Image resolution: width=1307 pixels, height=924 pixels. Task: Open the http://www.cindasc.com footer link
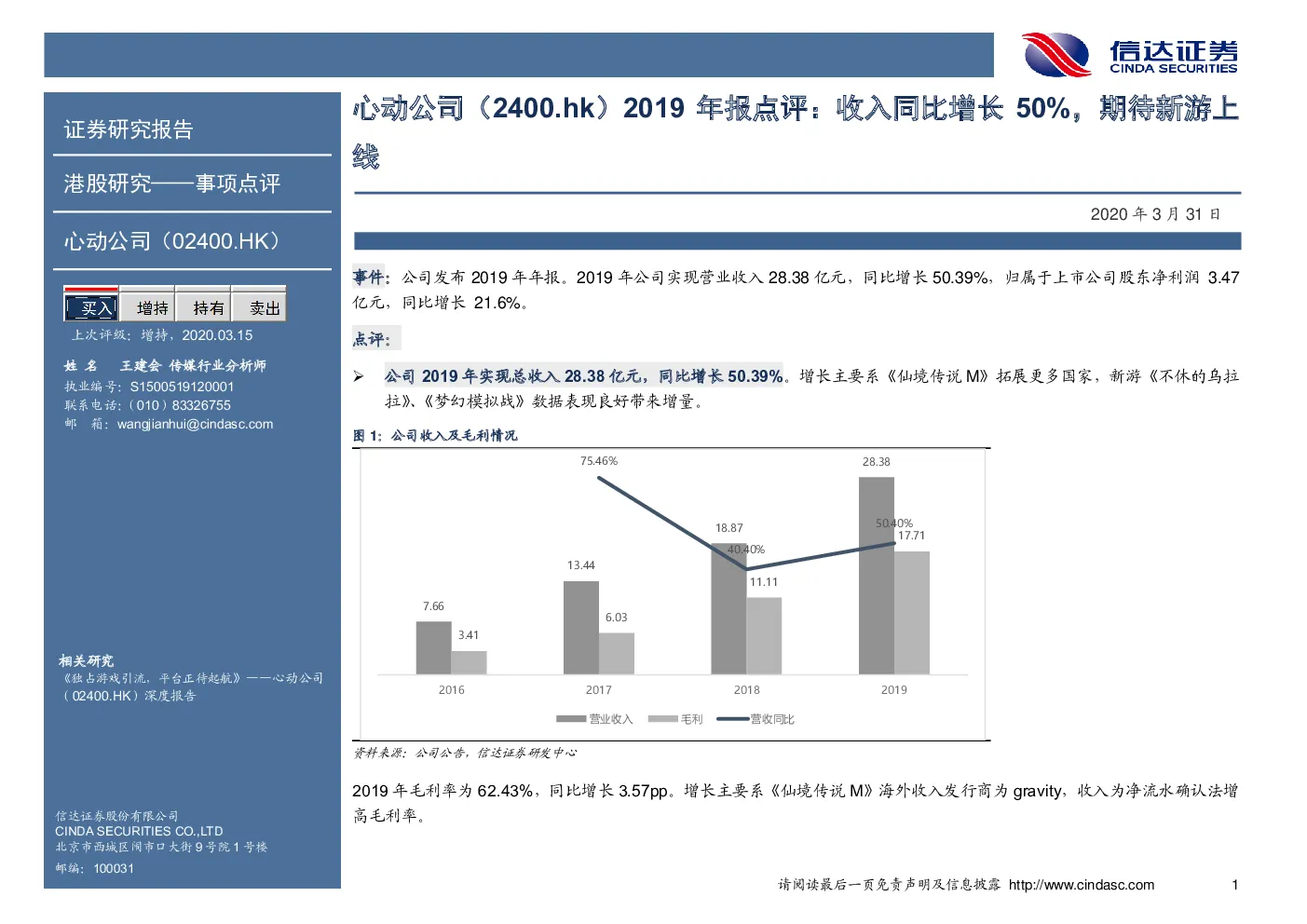[1082, 885]
